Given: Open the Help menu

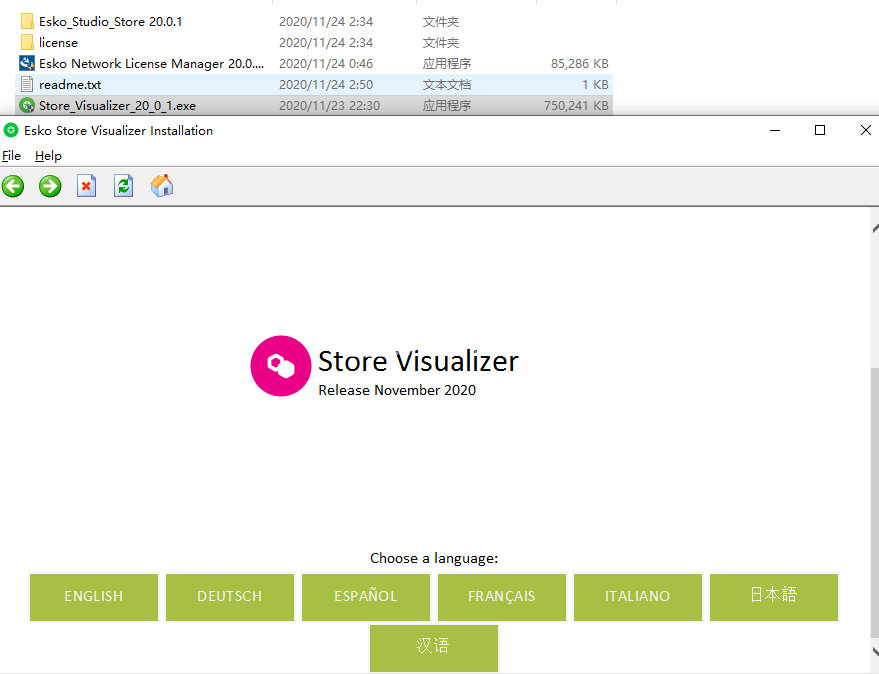Looking at the screenshot, I should (48, 156).
